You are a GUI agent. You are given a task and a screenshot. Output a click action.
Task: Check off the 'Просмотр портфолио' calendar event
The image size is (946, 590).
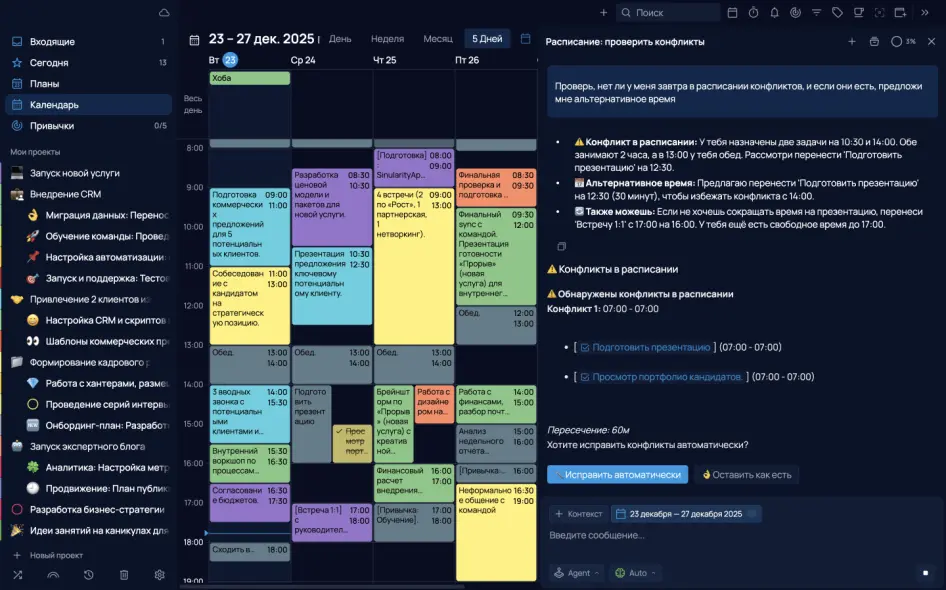tap(340, 430)
